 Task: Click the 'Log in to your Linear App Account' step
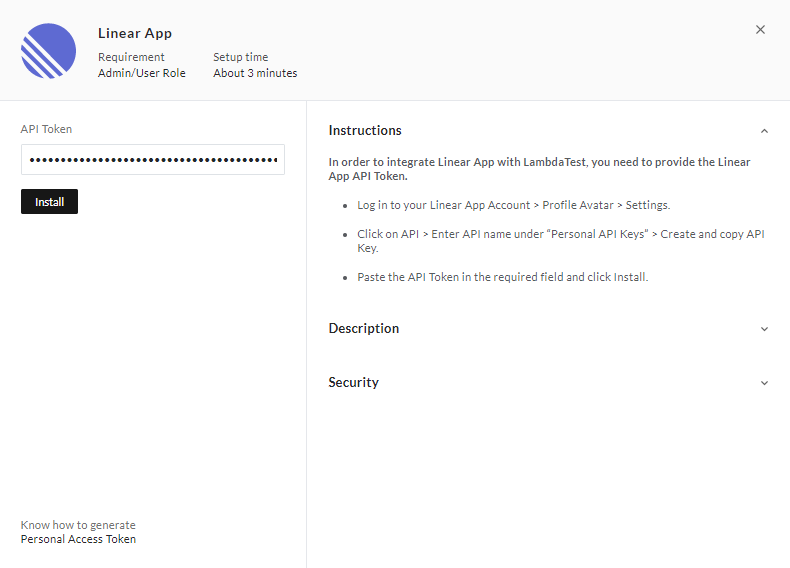coord(513,205)
